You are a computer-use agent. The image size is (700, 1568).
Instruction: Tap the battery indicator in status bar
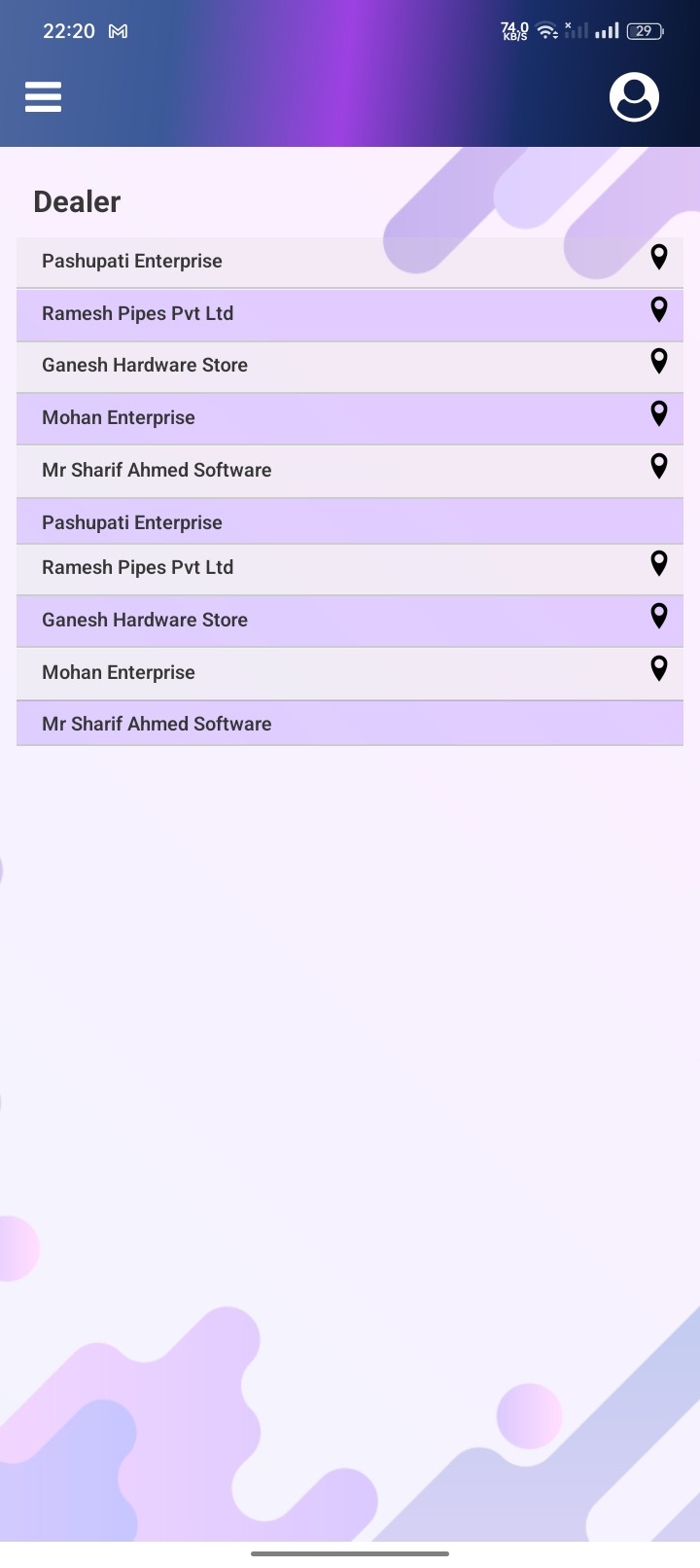(644, 31)
